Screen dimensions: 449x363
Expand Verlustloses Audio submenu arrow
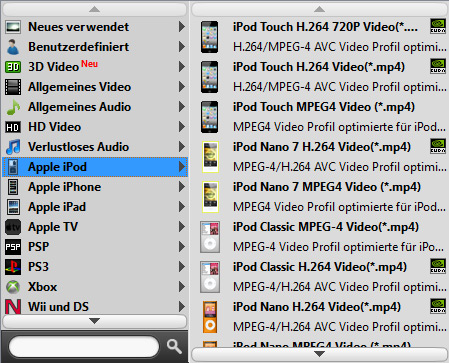tap(182, 147)
